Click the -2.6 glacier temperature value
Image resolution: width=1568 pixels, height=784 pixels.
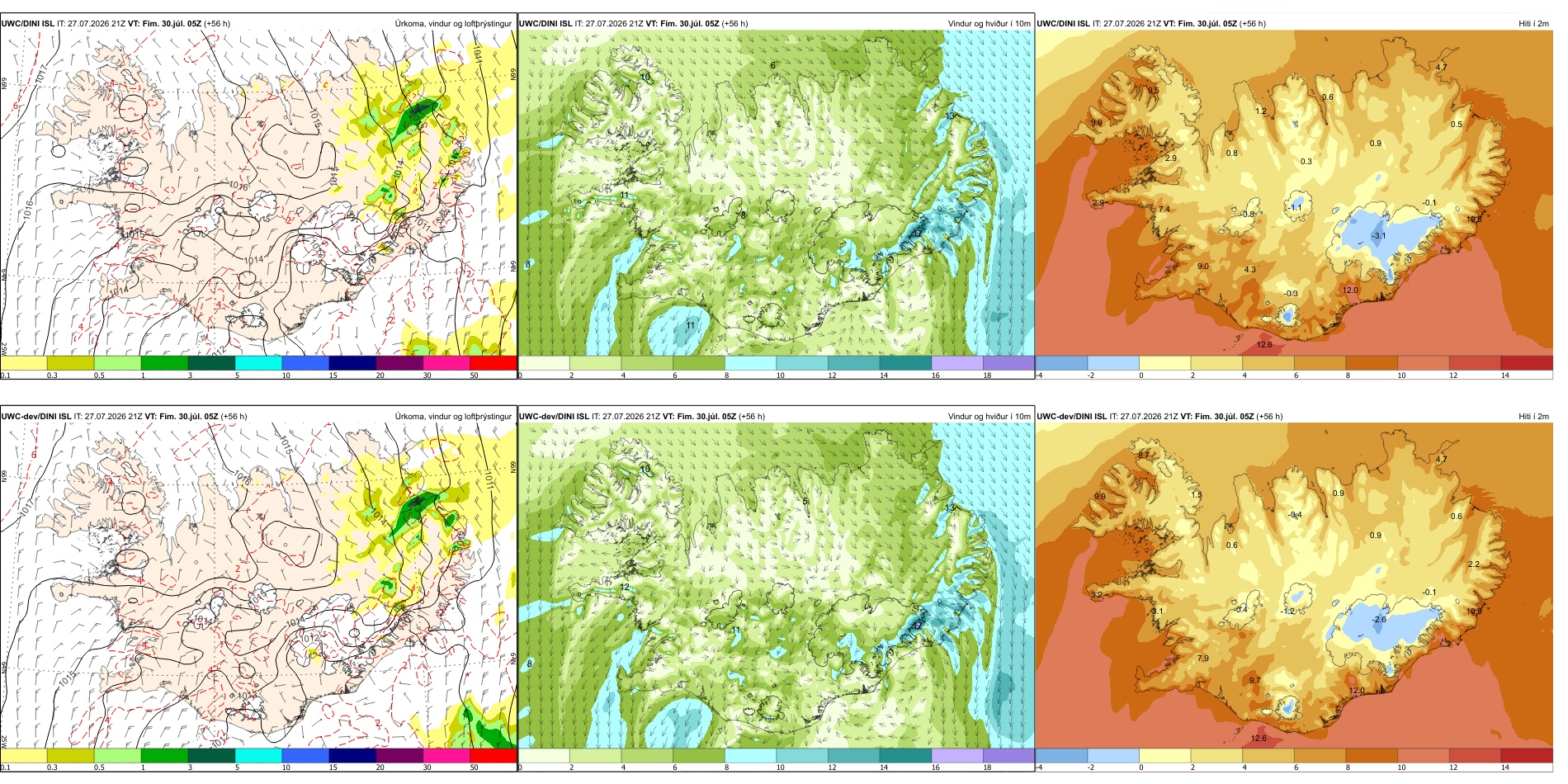1379,619
